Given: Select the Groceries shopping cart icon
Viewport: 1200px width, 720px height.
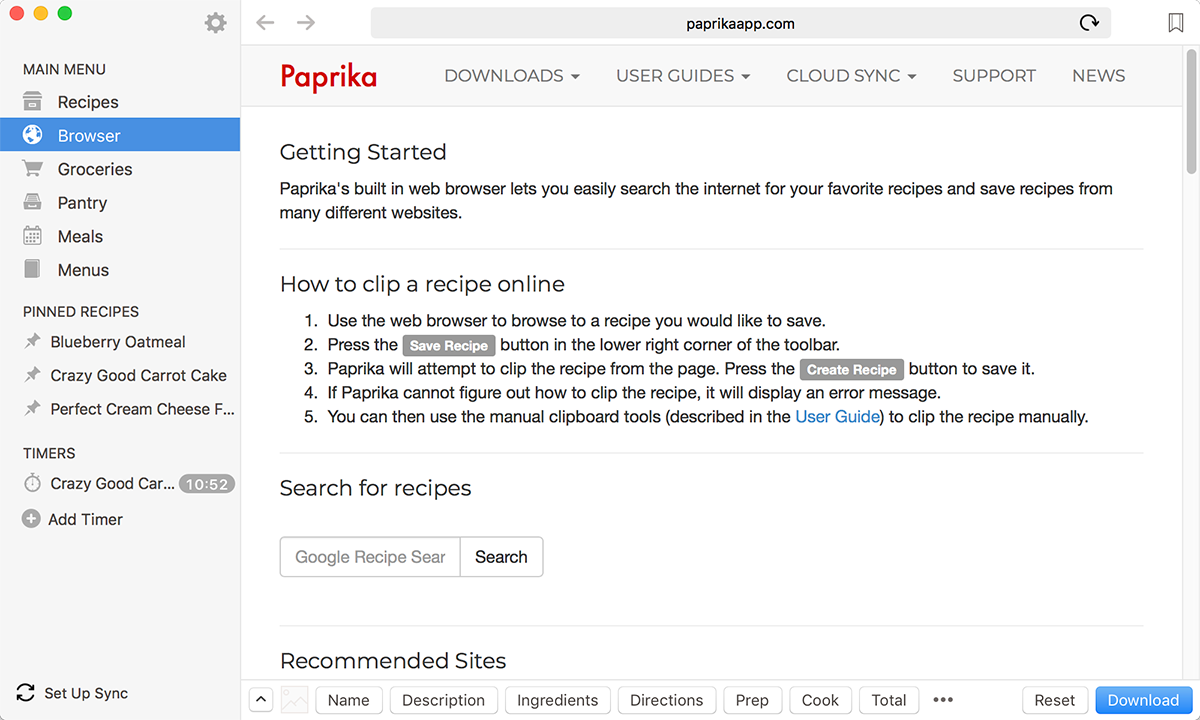Looking at the screenshot, I should click(x=33, y=168).
